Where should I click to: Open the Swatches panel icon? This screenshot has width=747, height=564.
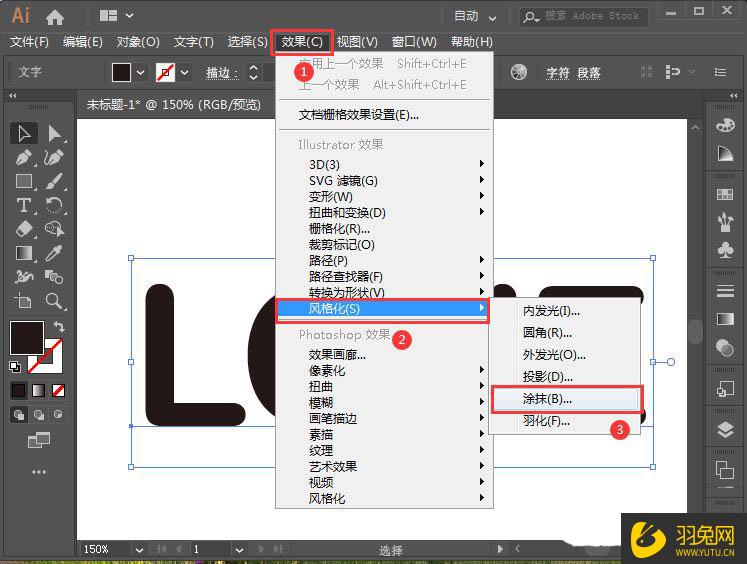725,194
